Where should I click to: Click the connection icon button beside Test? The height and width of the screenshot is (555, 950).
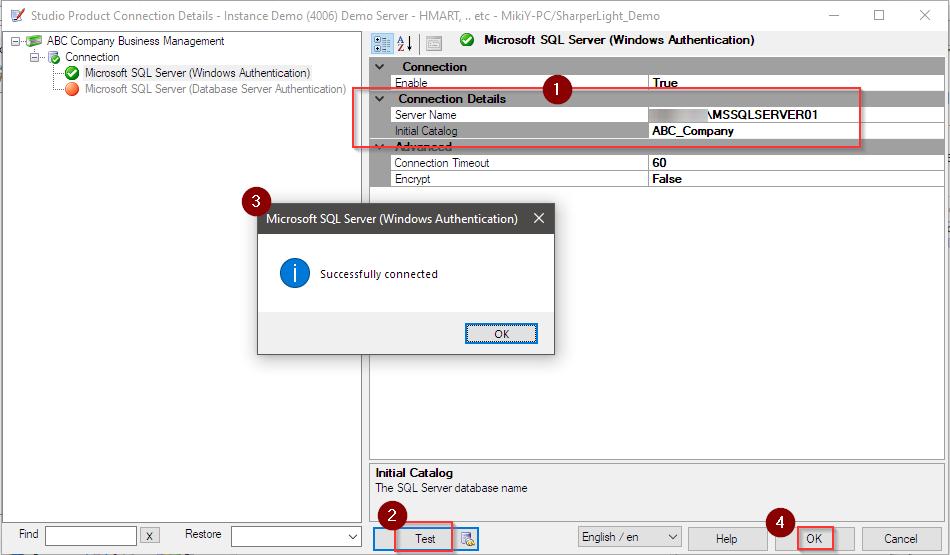[467, 539]
